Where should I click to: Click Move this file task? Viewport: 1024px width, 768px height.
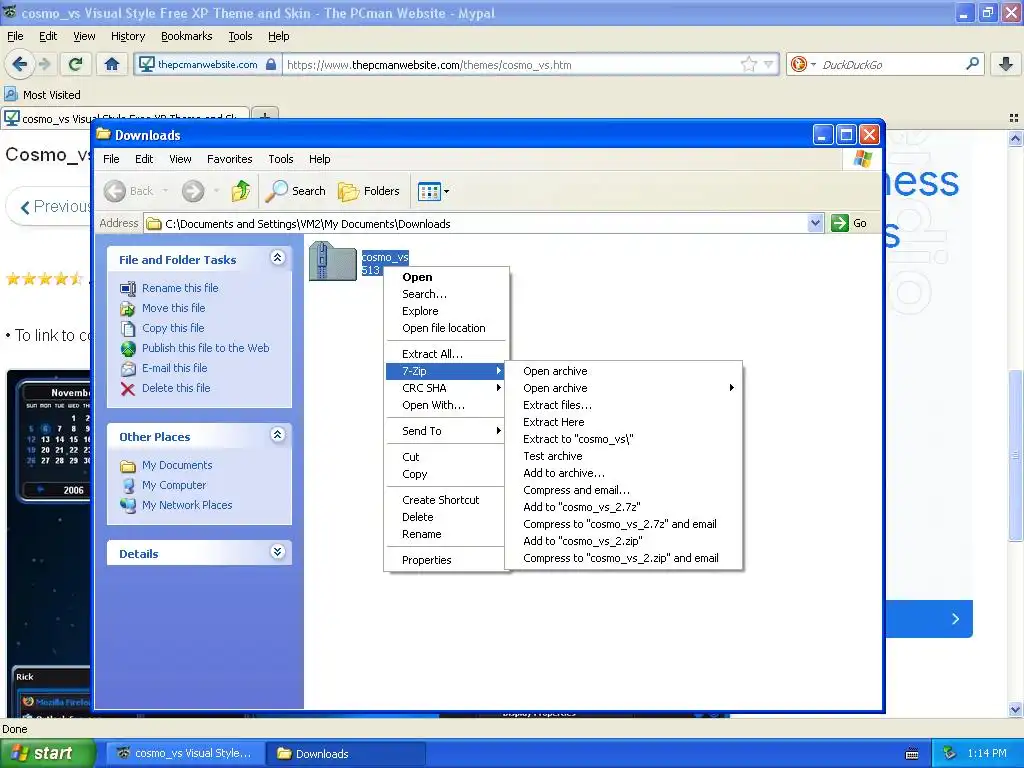(x=174, y=308)
